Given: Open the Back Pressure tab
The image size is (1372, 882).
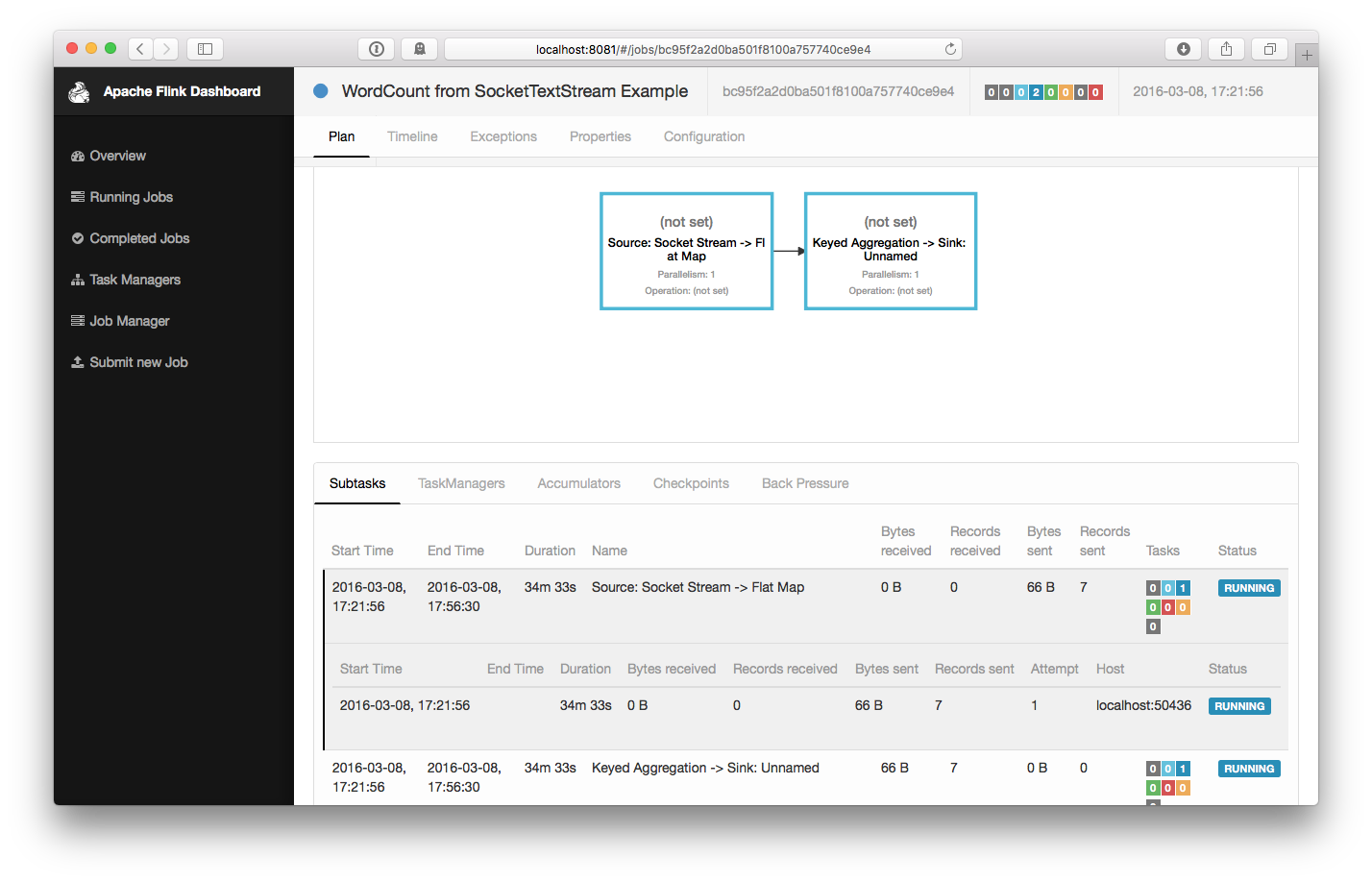Looking at the screenshot, I should pos(805,483).
